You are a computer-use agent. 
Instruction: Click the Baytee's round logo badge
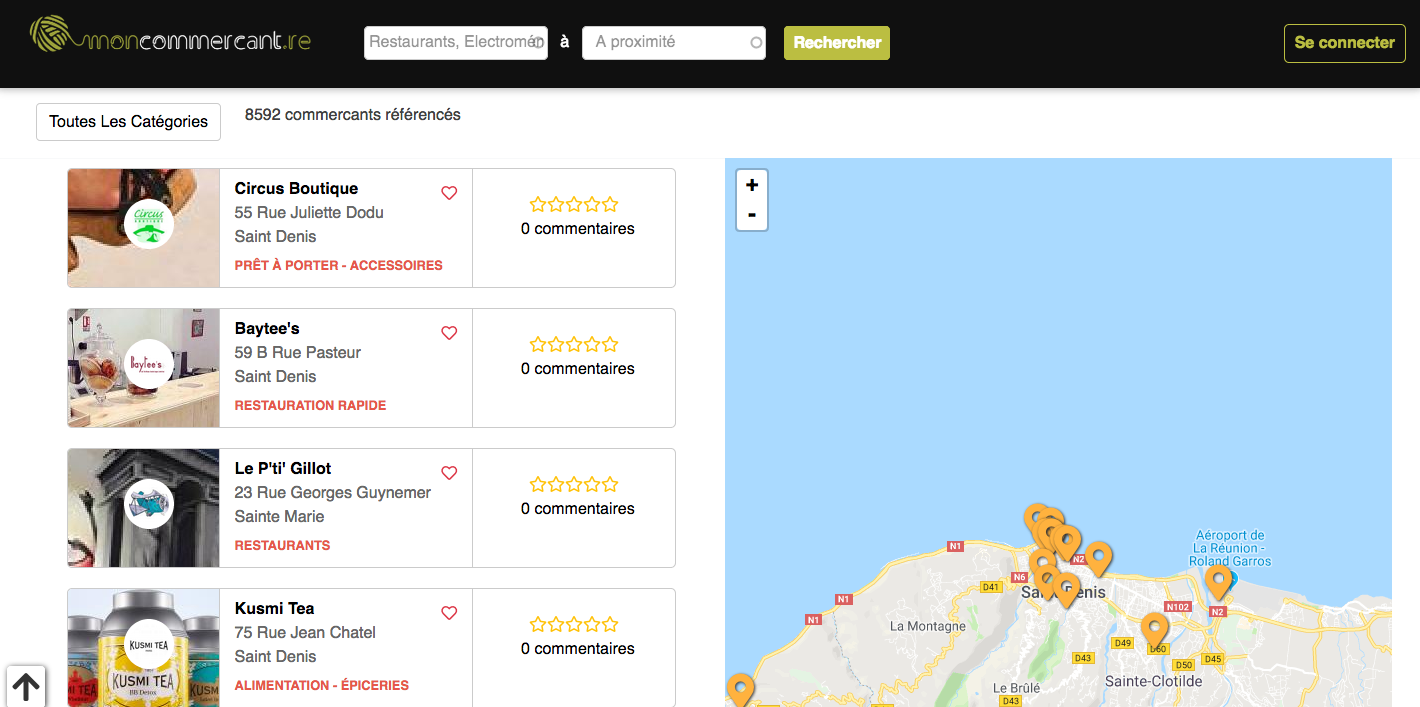tap(149, 364)
